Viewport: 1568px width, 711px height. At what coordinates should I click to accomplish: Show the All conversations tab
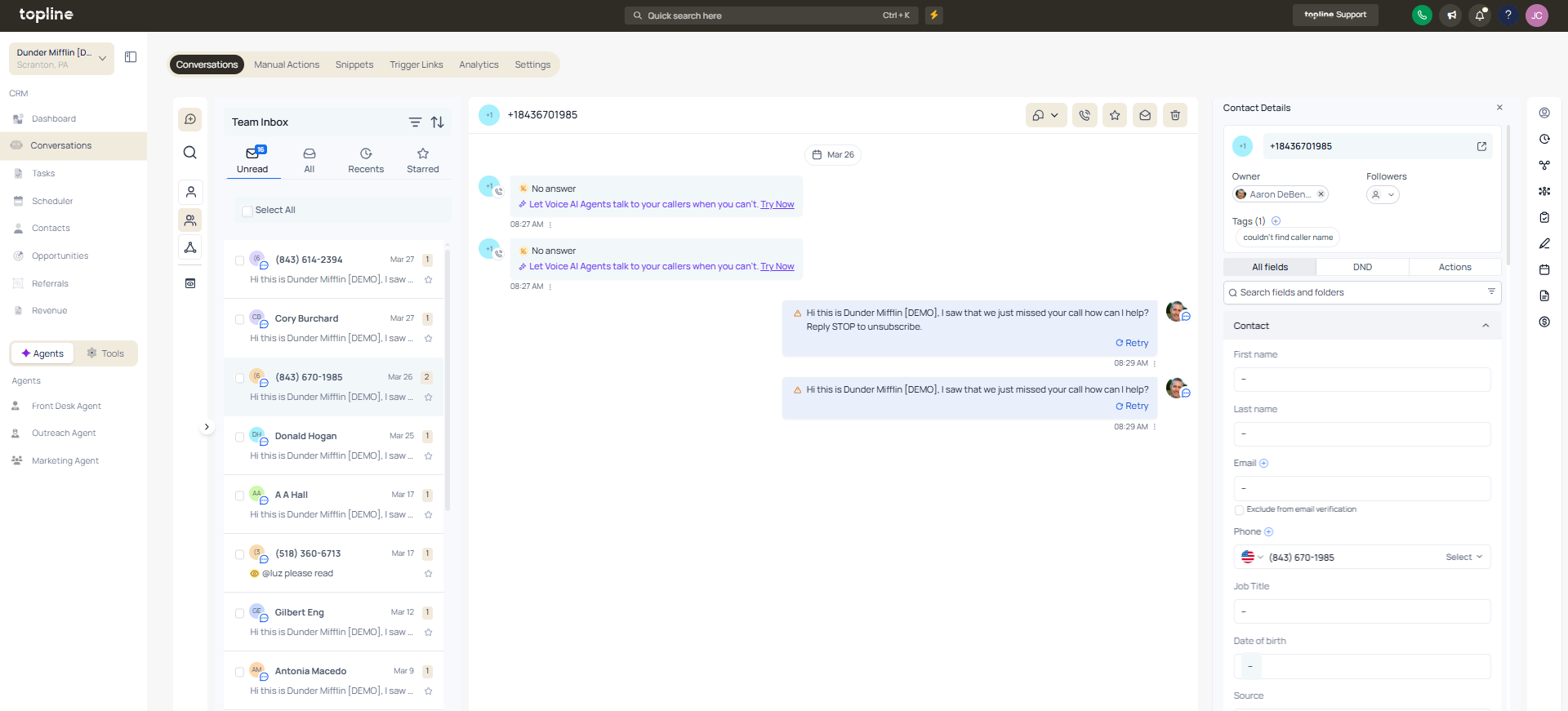pos(310,160)
